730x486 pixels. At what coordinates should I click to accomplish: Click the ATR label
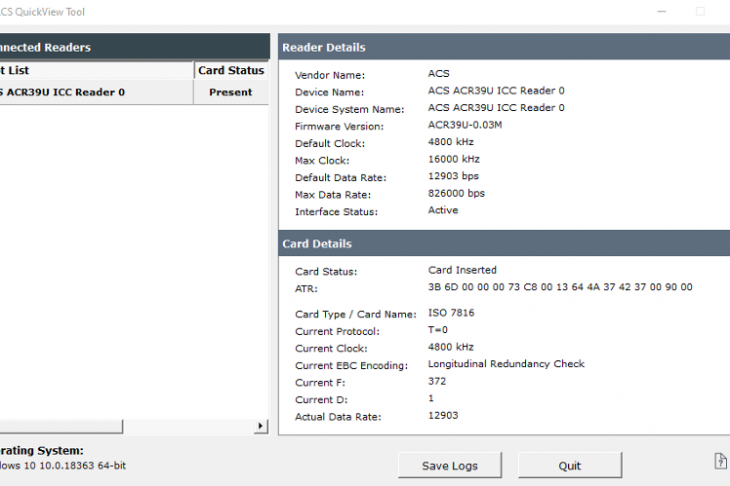tap(306, 289)
